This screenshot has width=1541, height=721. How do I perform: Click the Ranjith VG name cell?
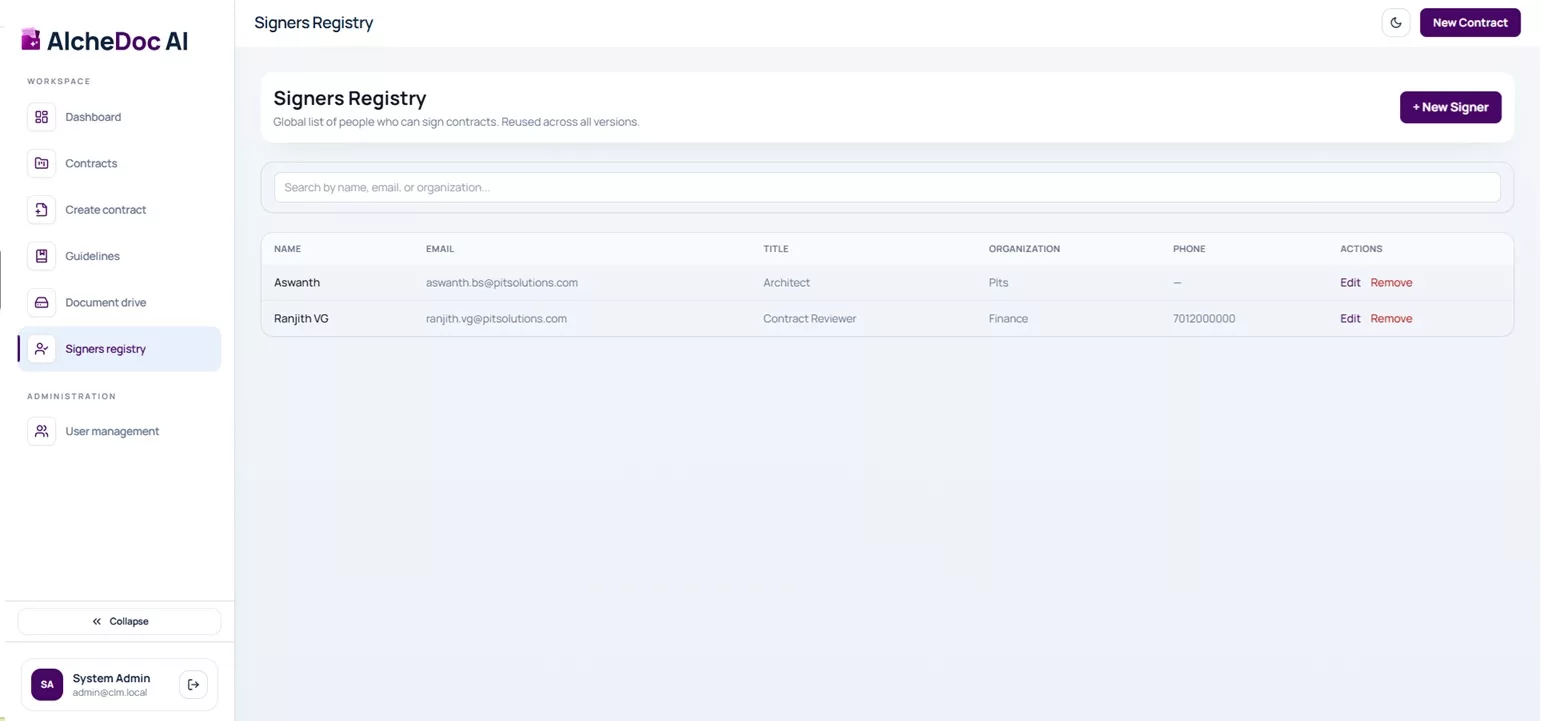point(301,319)
